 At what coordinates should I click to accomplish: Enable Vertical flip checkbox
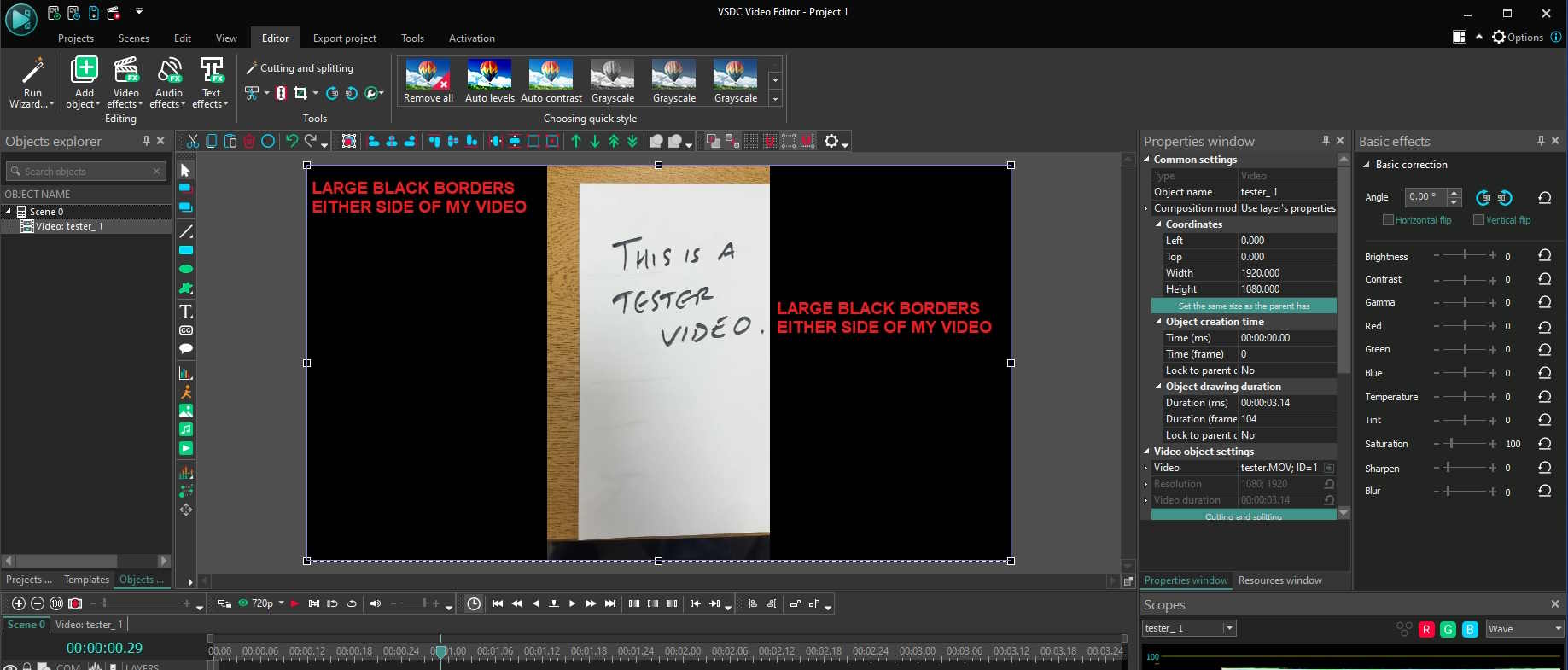click(1479, 220)
